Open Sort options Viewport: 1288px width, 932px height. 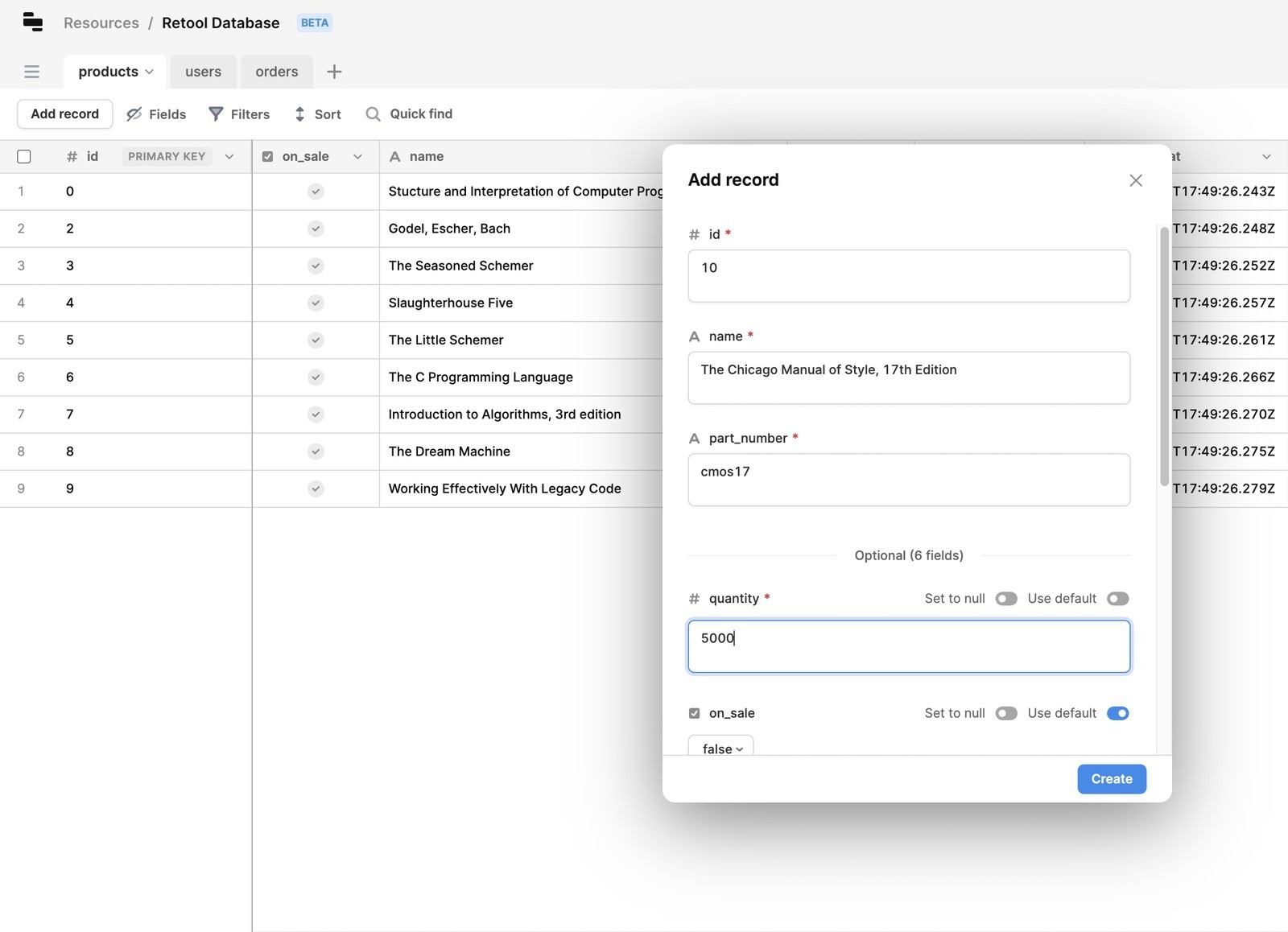click(x=318, y=114)
